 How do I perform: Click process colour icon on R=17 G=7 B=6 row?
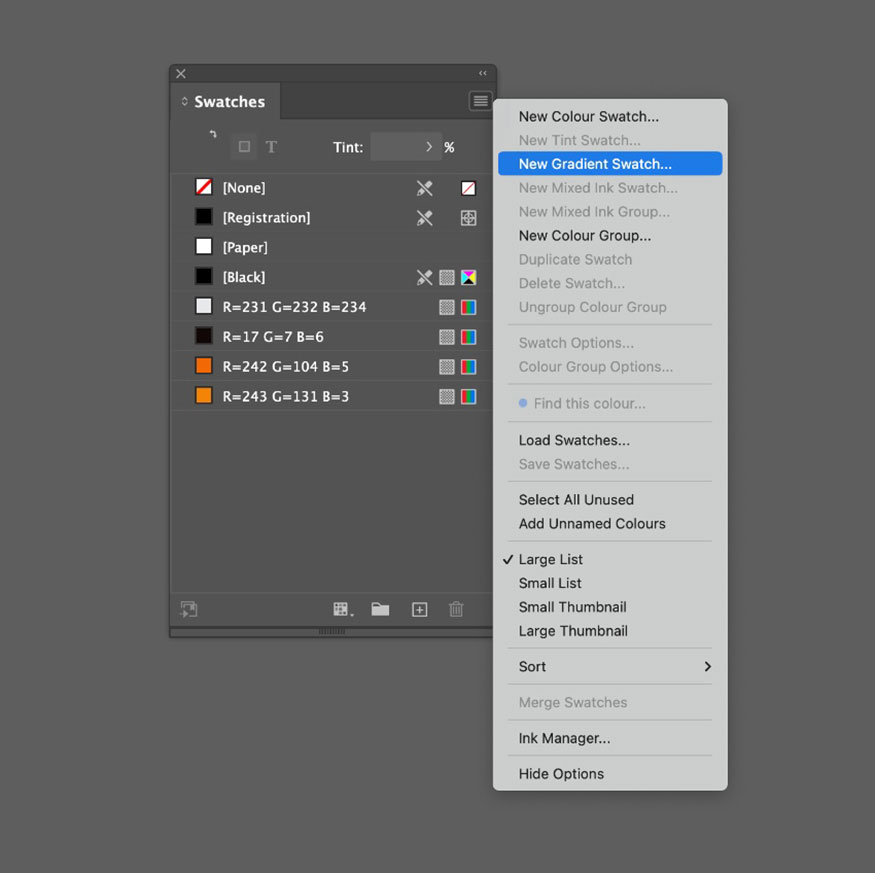click(446, 337)
